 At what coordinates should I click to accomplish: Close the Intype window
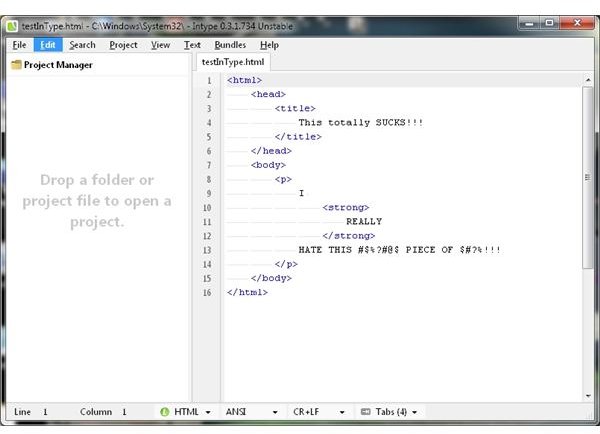pos(577,23)
